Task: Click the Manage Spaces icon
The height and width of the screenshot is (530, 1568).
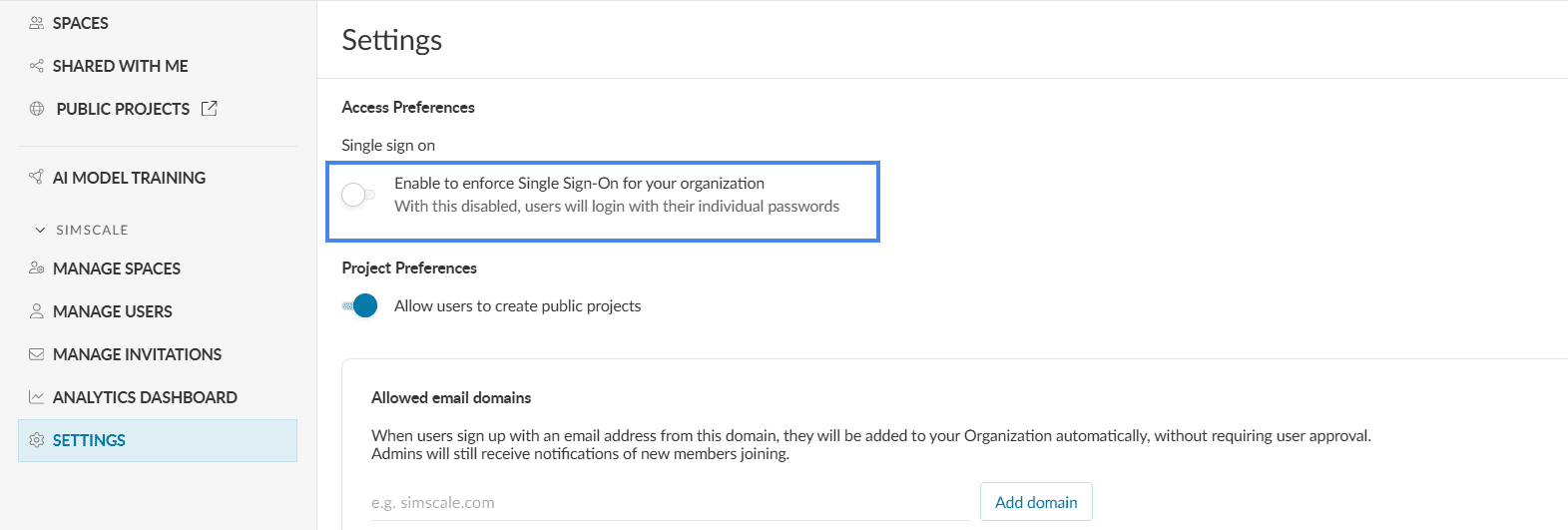Action: point(37,268)
